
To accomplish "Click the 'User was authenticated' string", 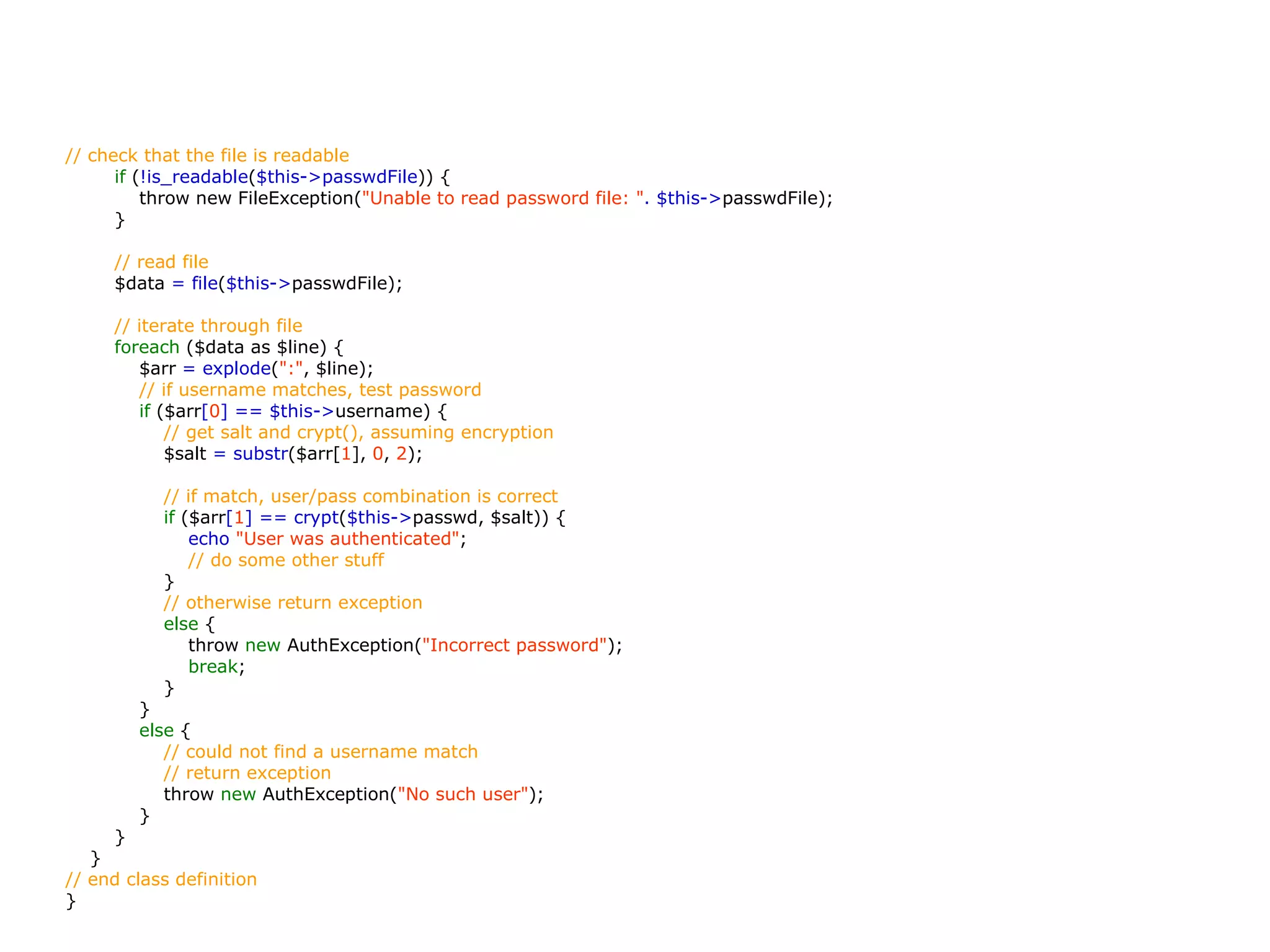I will [x=348, y=539].
